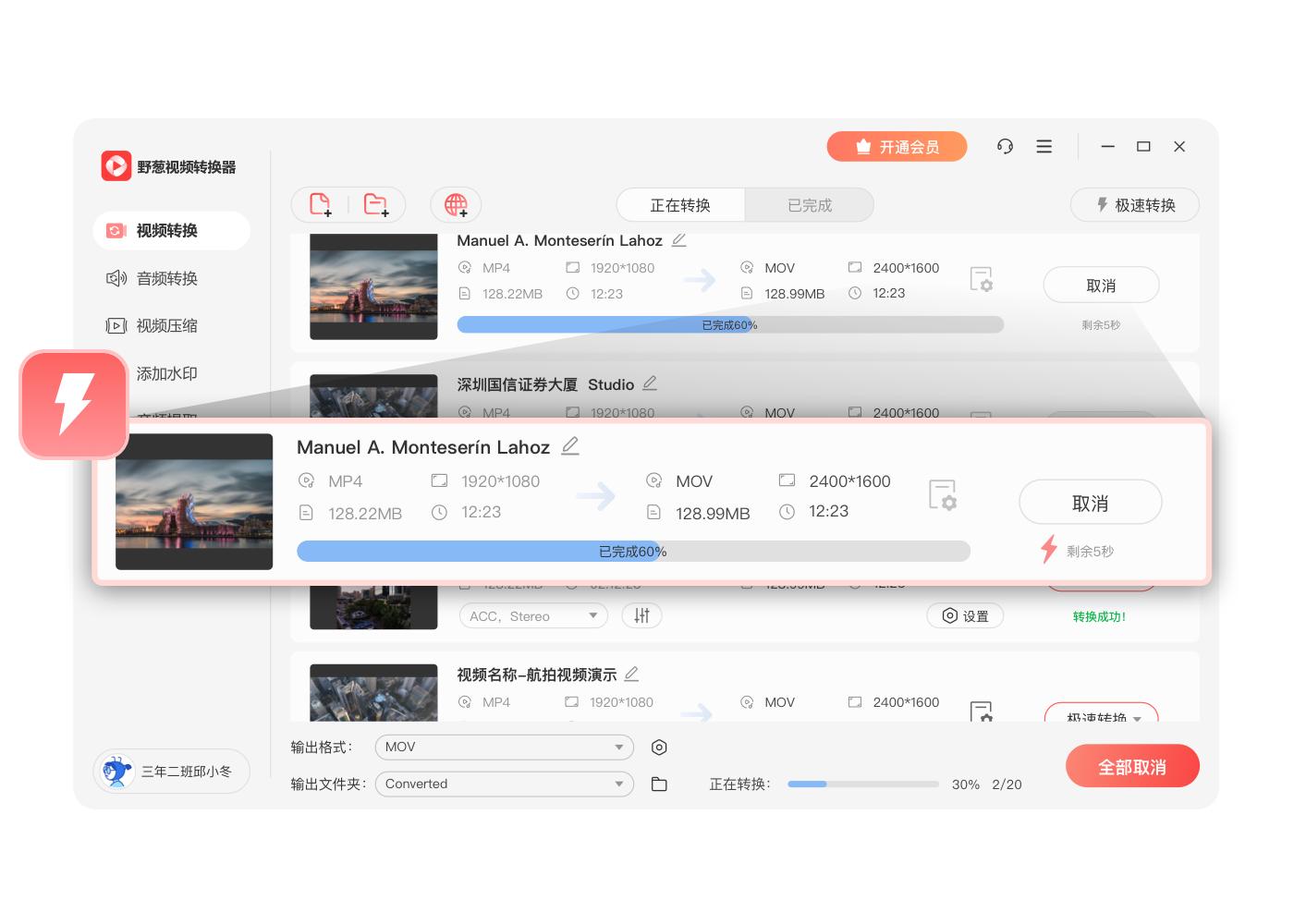1294x924 pixels.
Task: Click the add file icon
Action: [x=321, y=204]
